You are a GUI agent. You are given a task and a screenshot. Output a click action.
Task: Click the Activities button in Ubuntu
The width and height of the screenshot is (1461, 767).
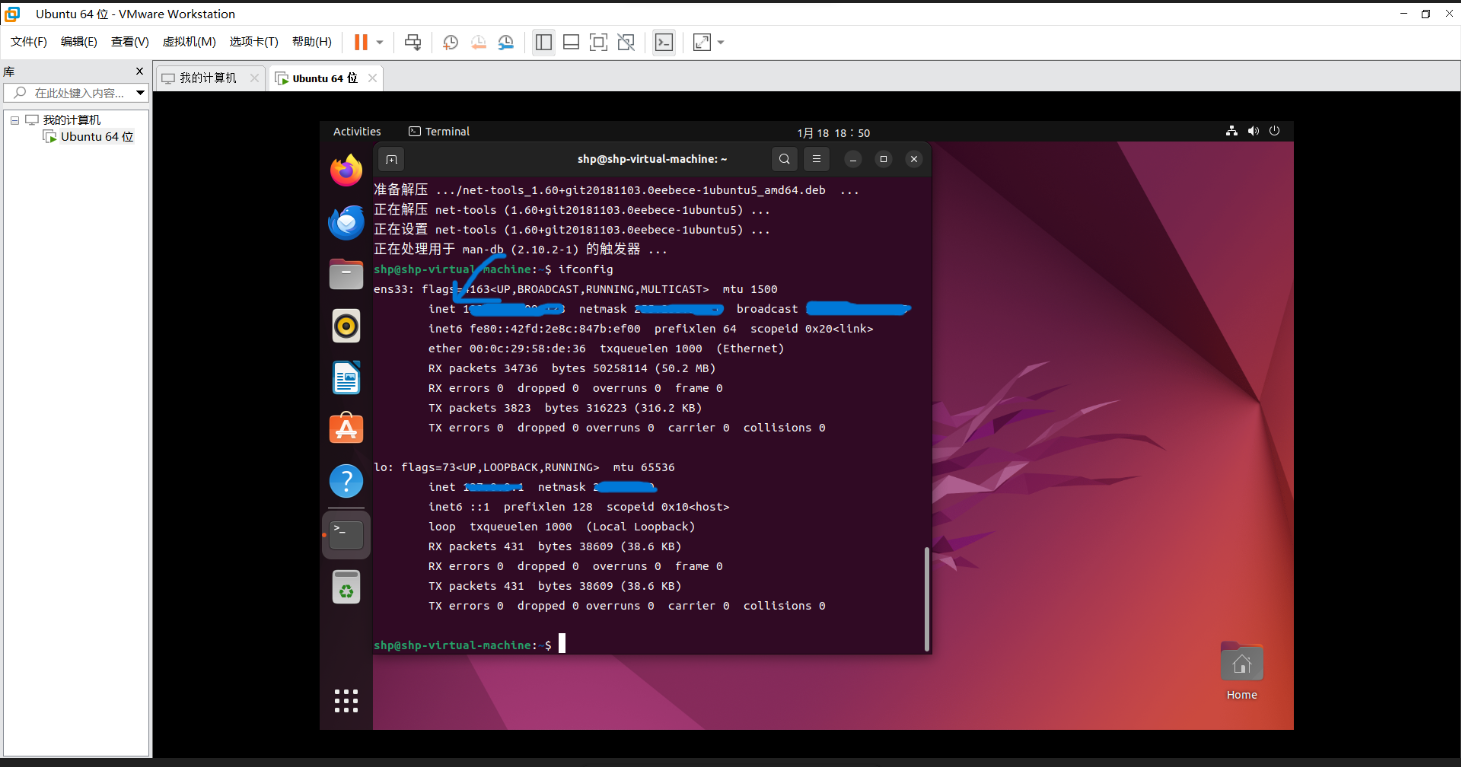tap(357, 131)
